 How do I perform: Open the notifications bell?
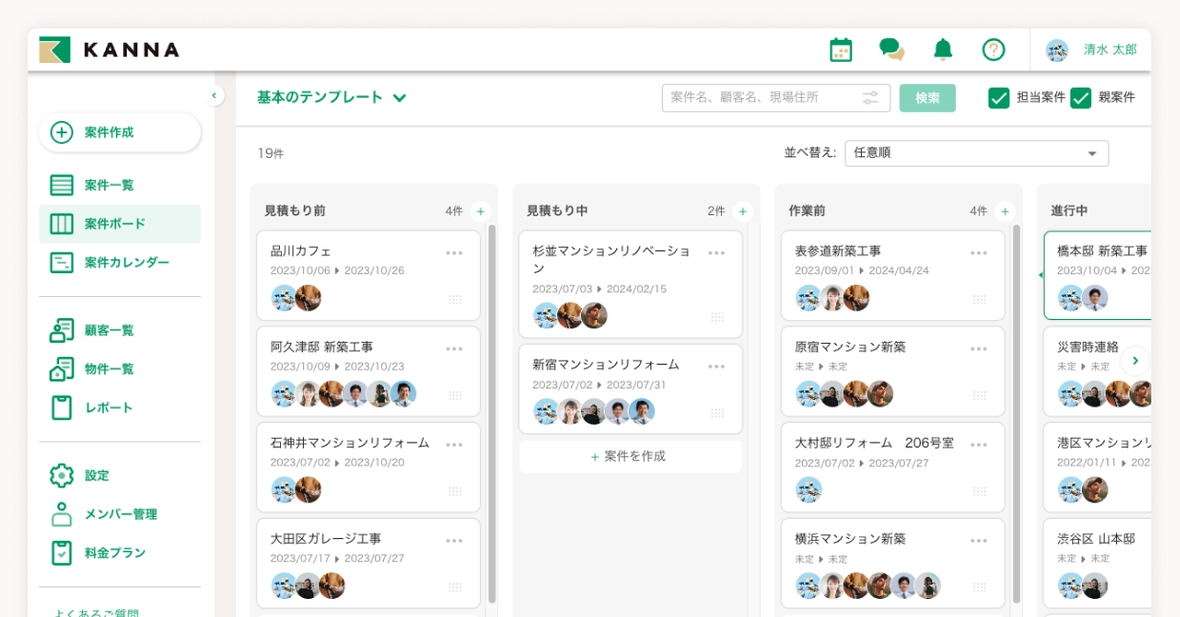[943, 50]
